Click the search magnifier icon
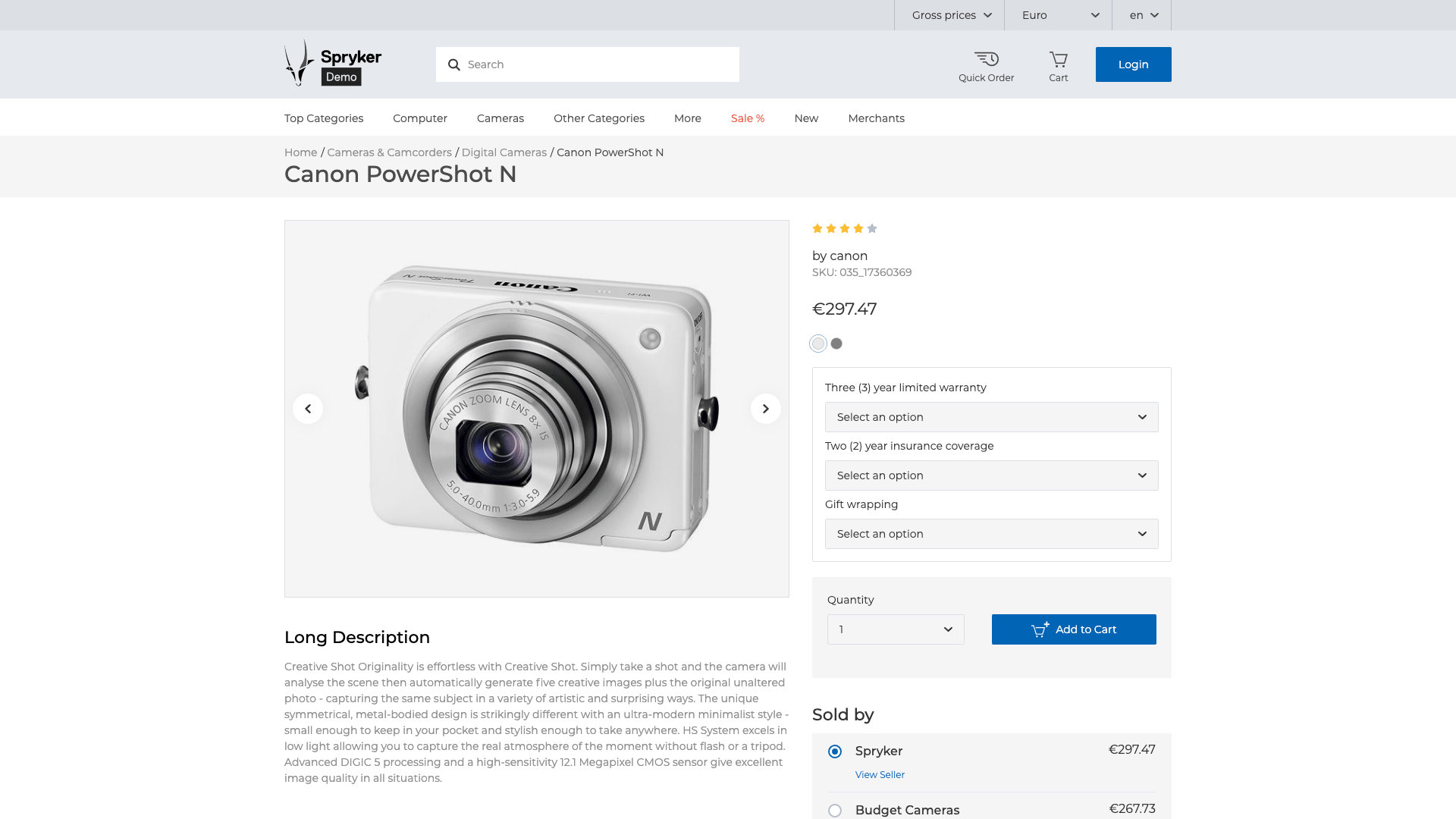The width and height of the screenshot is (1456, 819). pyautogui.click(x=454, y=64)
